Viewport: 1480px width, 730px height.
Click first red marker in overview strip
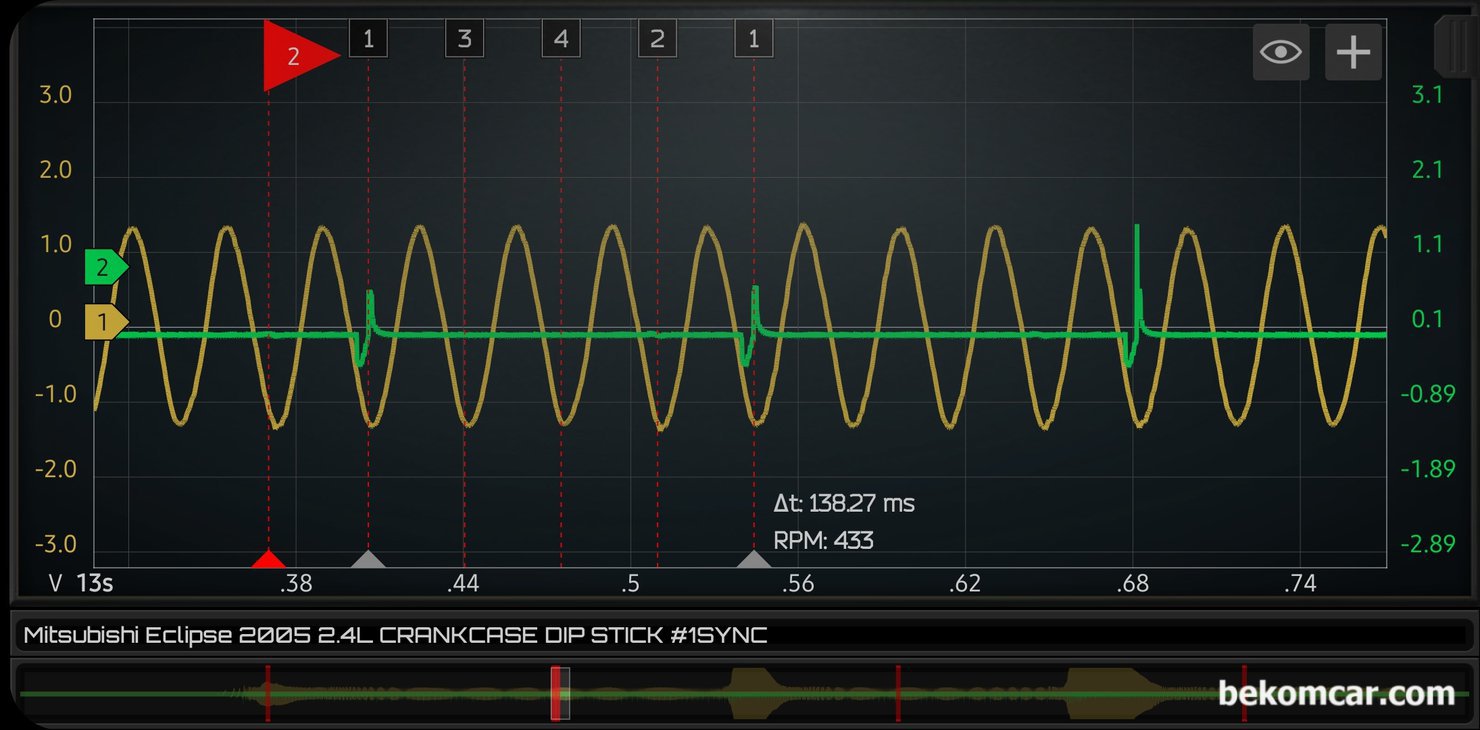coord(267,693)
